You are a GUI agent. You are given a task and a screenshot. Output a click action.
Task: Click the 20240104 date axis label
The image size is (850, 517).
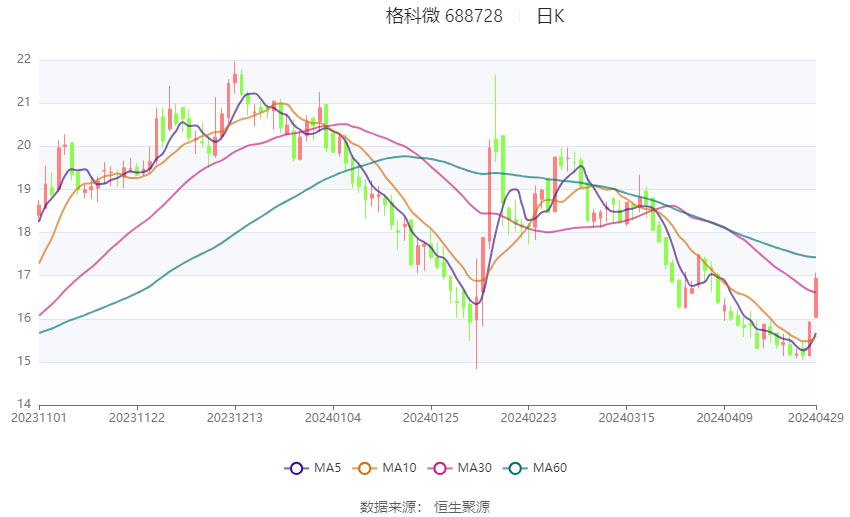click(x=333, y=418)
